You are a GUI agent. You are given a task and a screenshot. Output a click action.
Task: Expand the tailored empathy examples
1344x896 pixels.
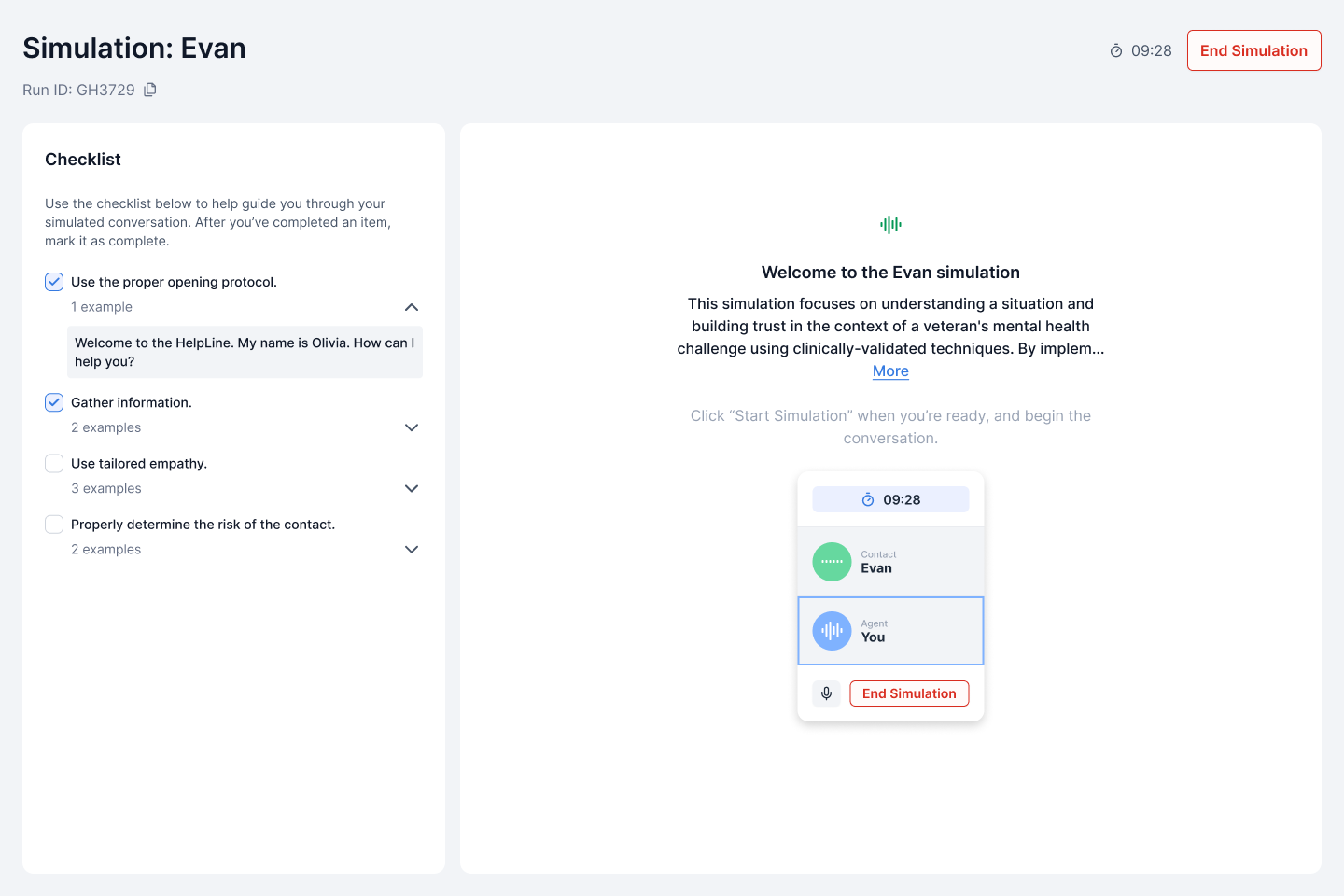[x=412, y=488]
